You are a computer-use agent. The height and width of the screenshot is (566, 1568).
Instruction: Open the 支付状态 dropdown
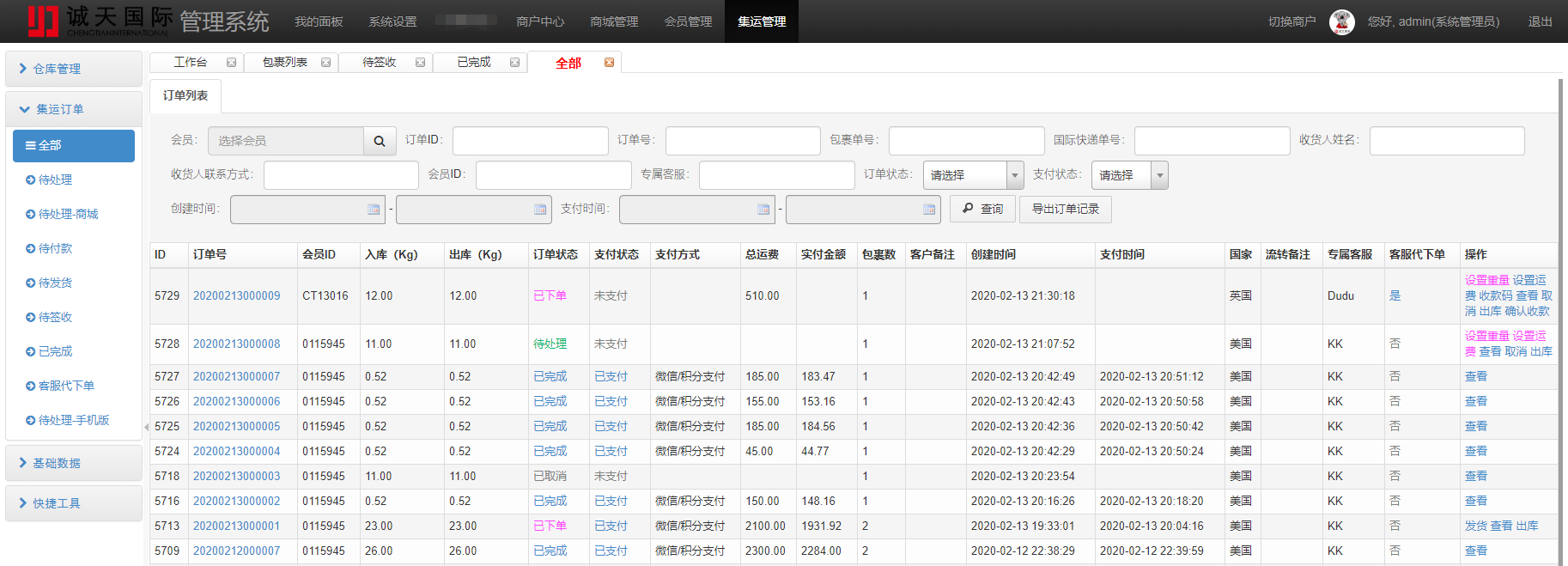coord(1130,175)
